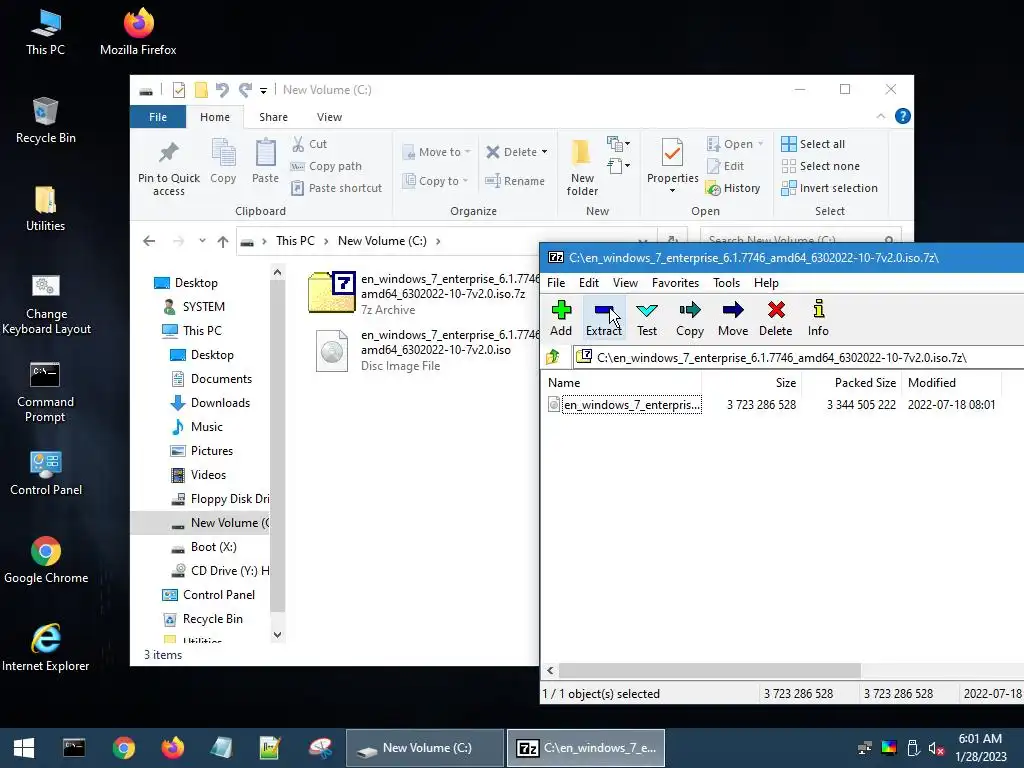This screenshot has width=1024, height=768.
Task: Click Rename in the Organize group
Action: [515, 181]
